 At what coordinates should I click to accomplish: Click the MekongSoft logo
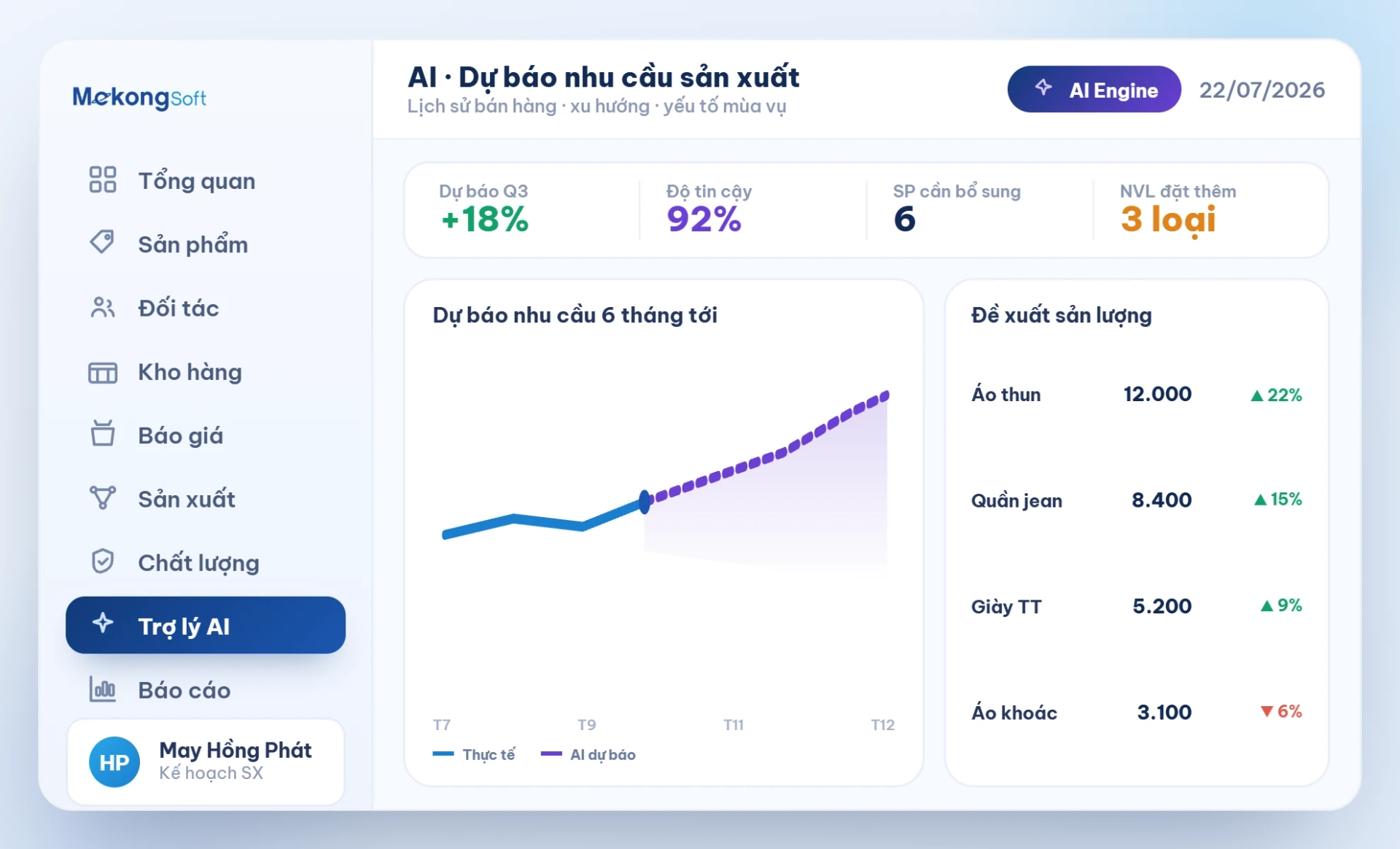pos(139,97)
